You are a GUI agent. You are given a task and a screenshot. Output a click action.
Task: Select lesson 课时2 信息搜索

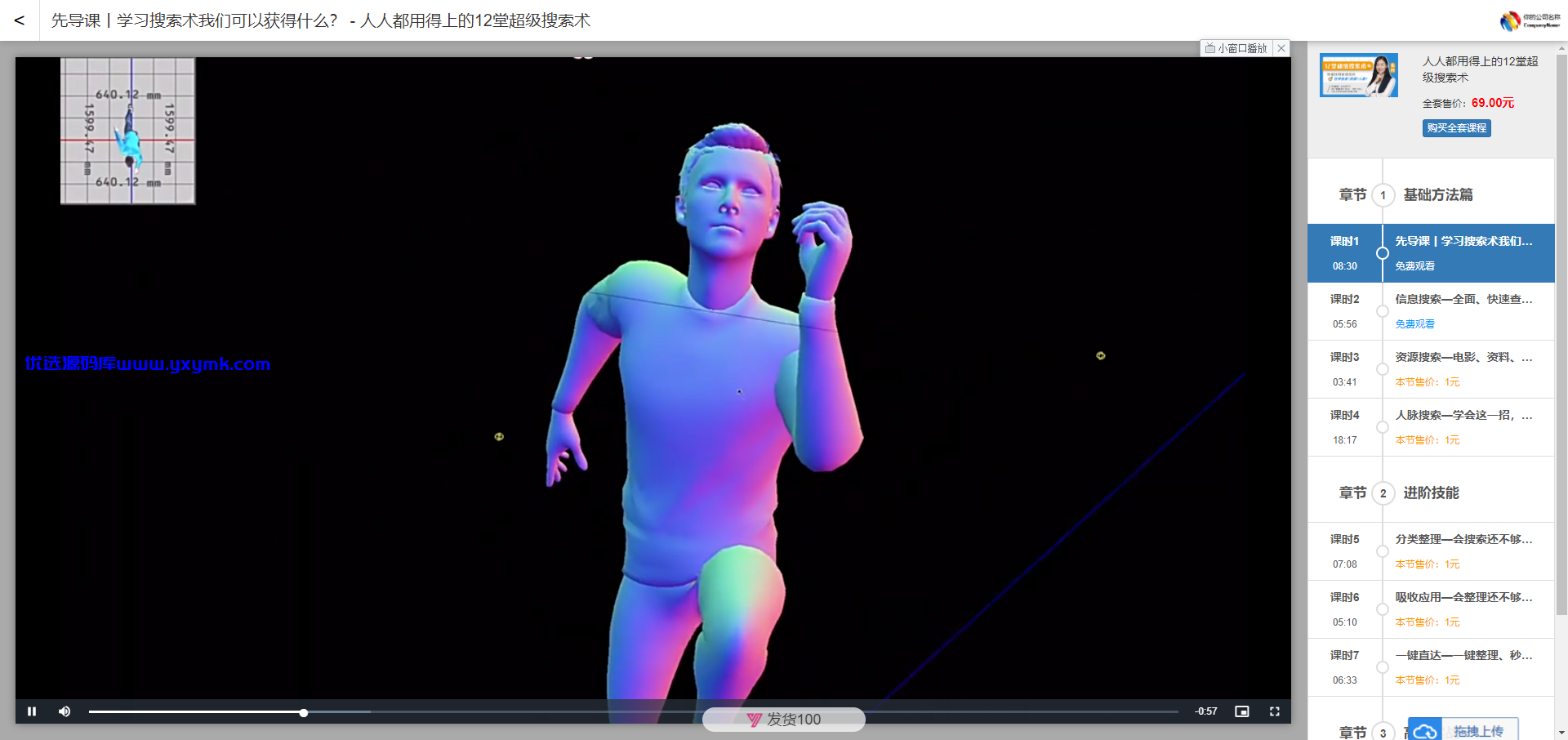(x=1431, y=311)
